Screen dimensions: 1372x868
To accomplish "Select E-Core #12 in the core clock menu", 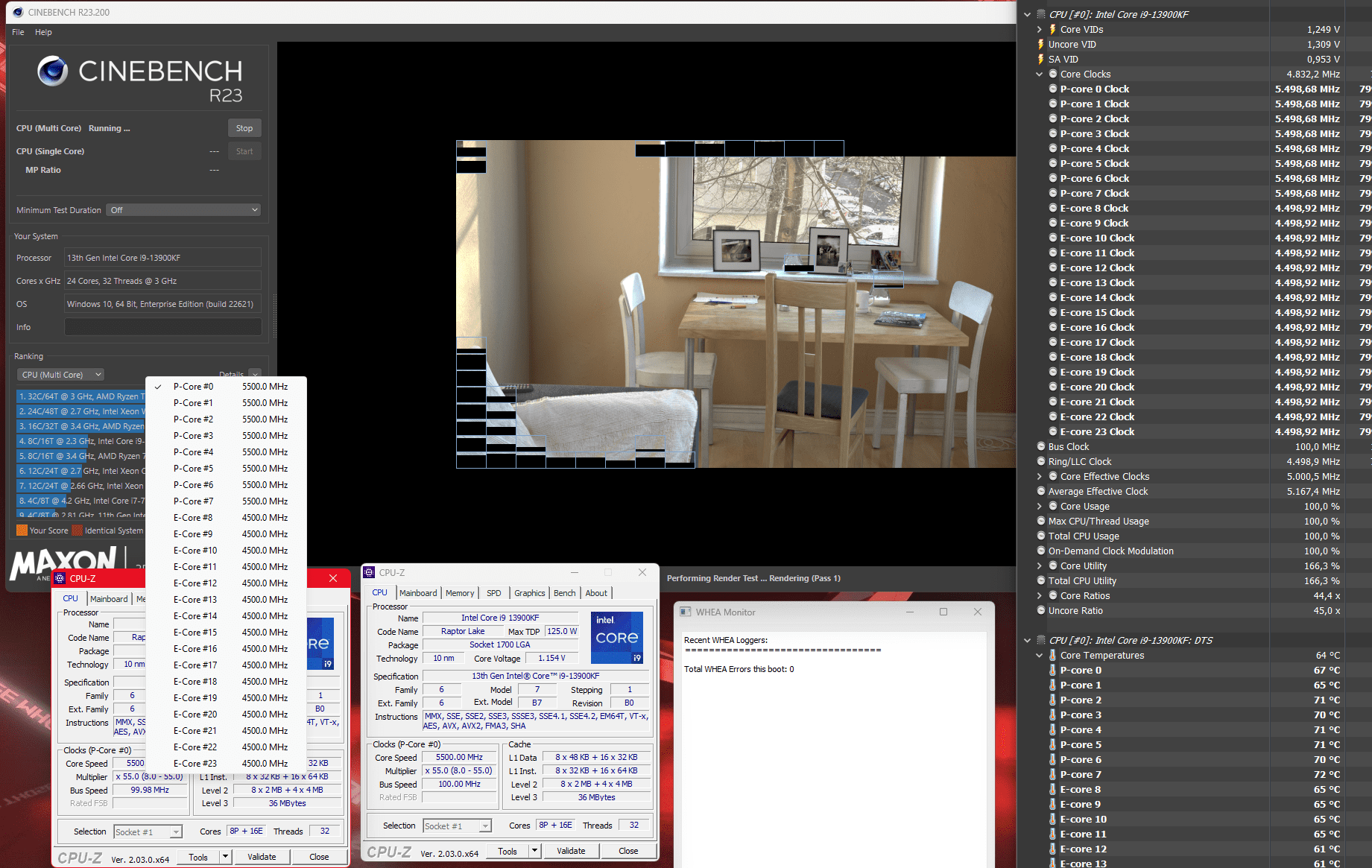I will [227, 583].
